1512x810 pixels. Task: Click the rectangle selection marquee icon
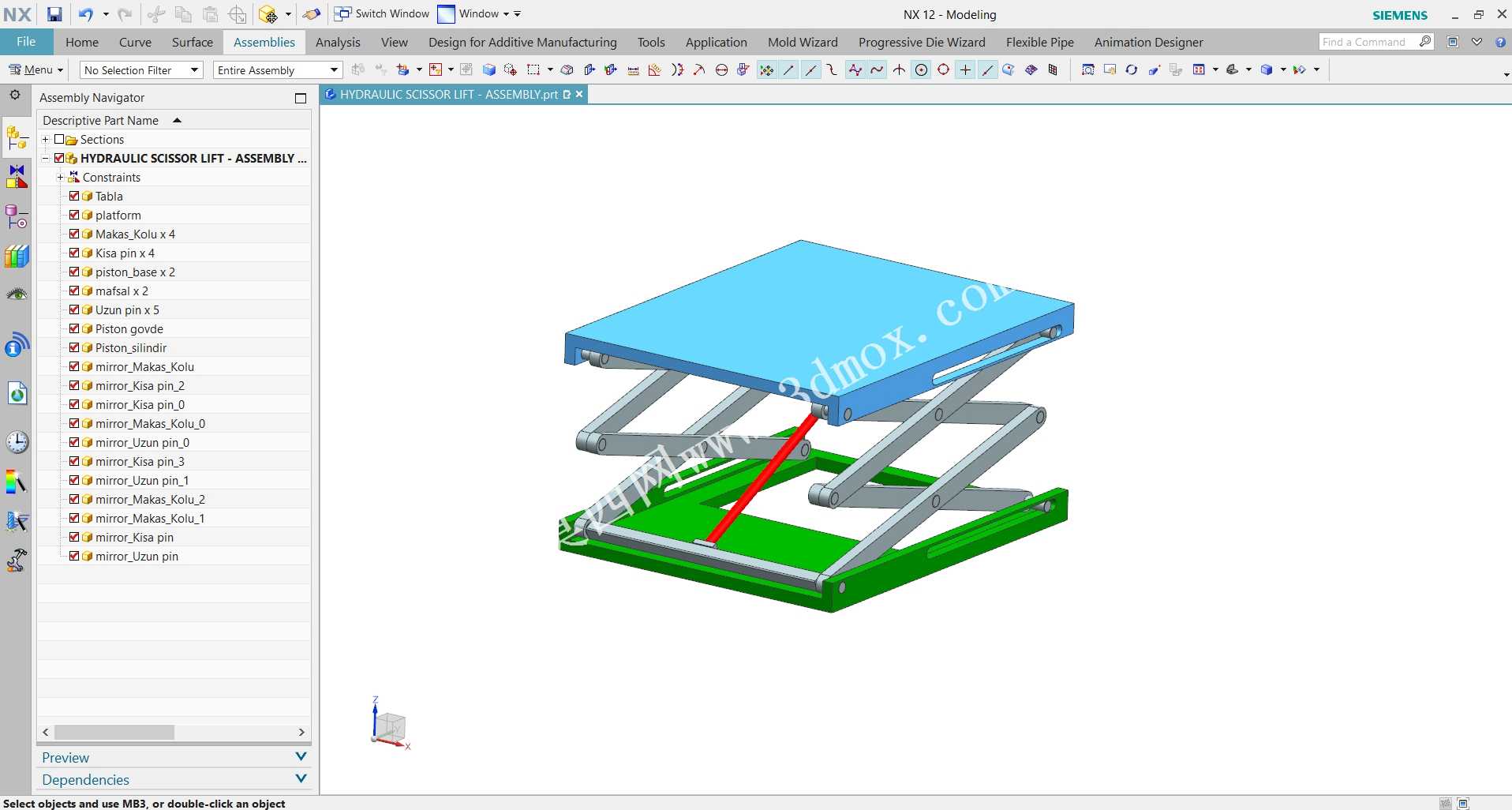point(533,70)
